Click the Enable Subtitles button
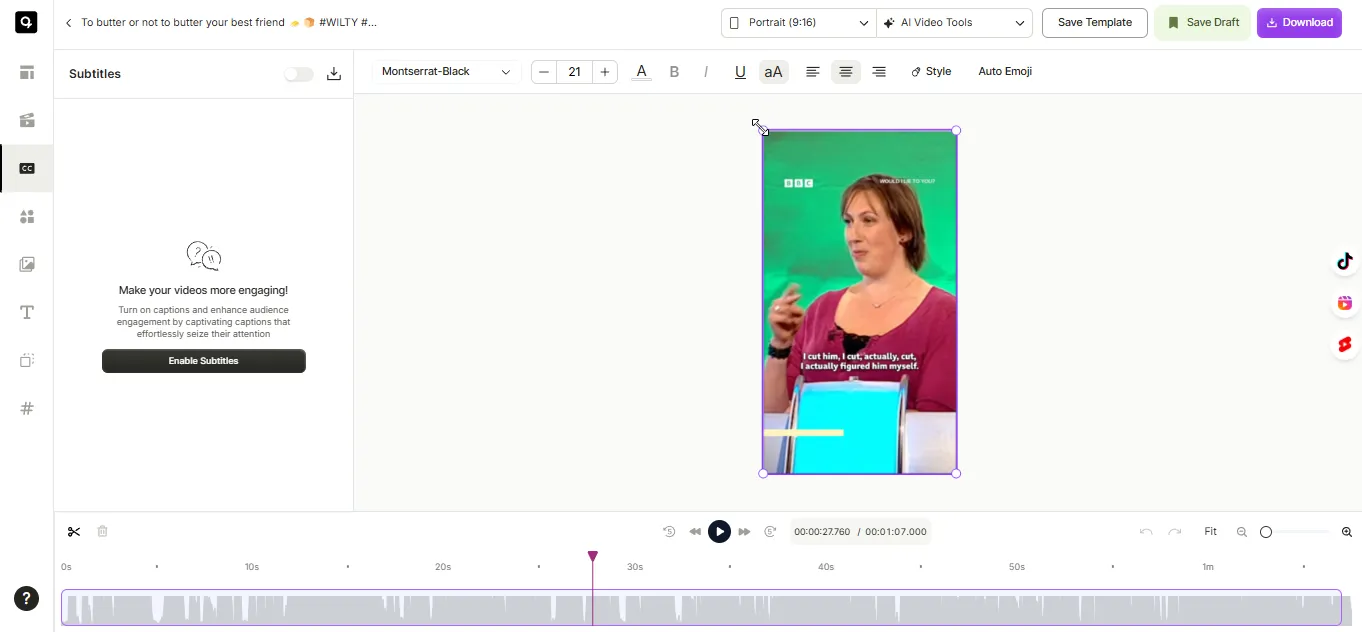1362x632 pixels. [x=204, y=361]
